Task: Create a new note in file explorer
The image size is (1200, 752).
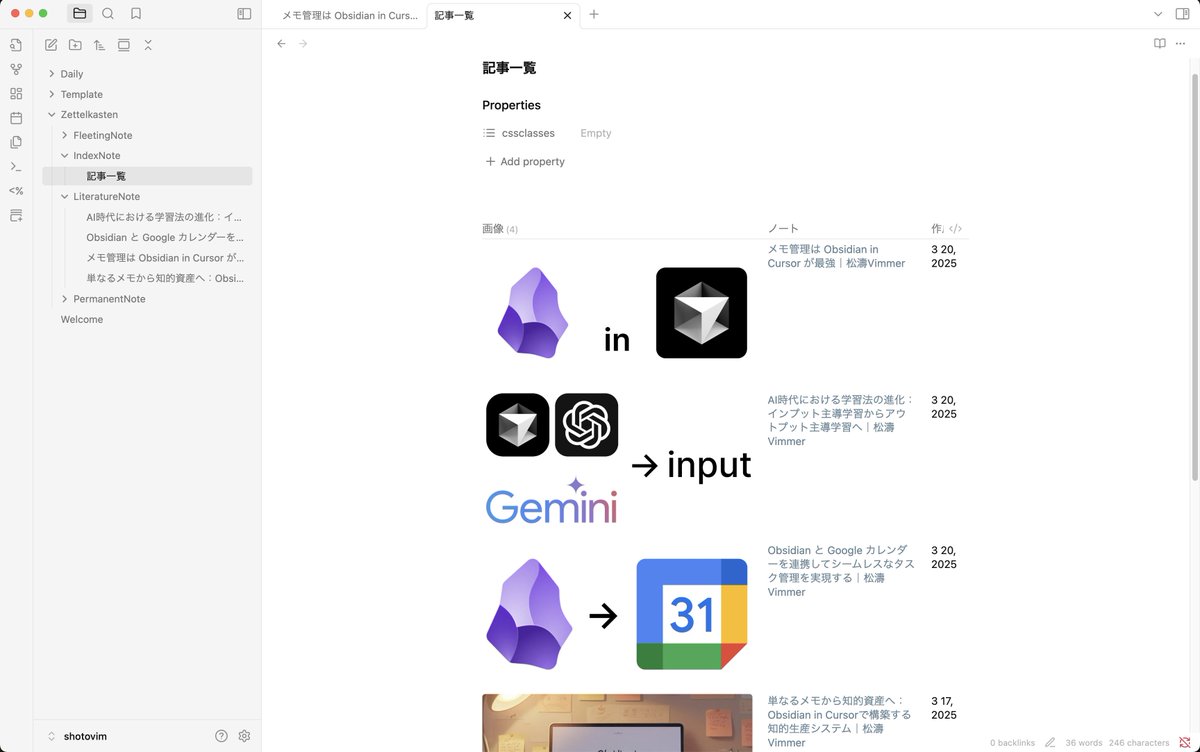Action: 51,45
